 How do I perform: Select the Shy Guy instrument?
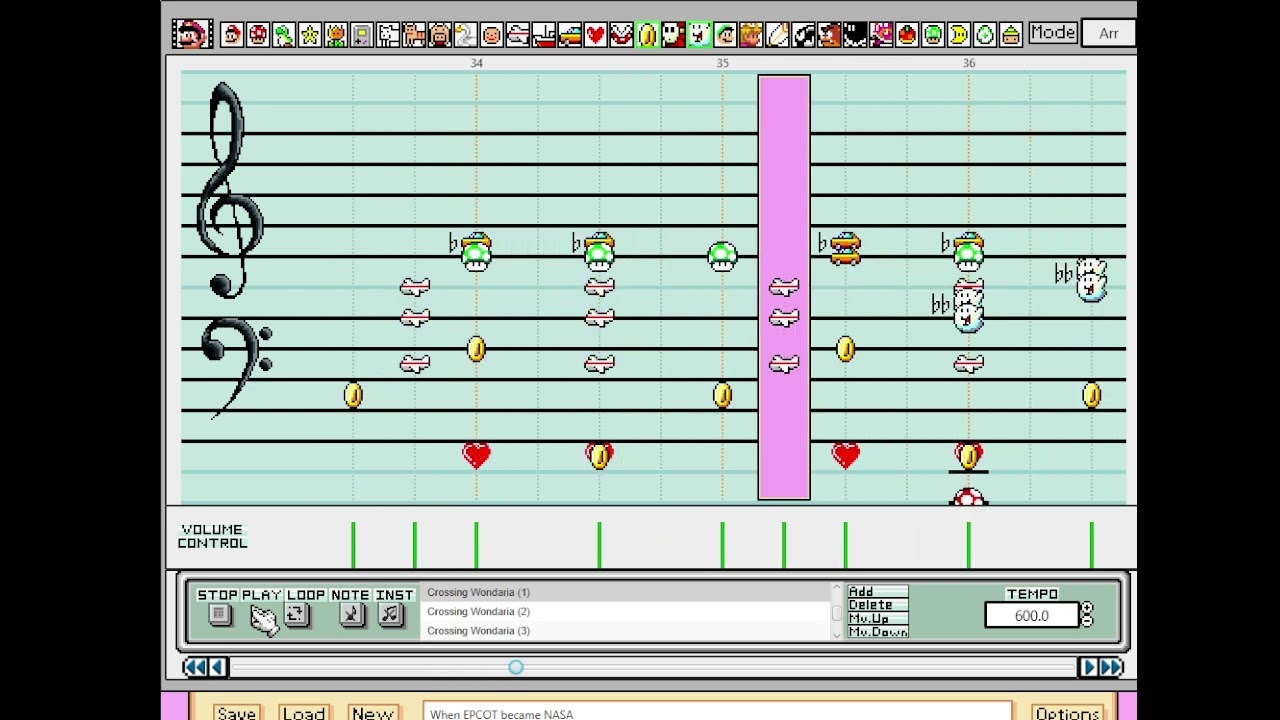point(674,35)
